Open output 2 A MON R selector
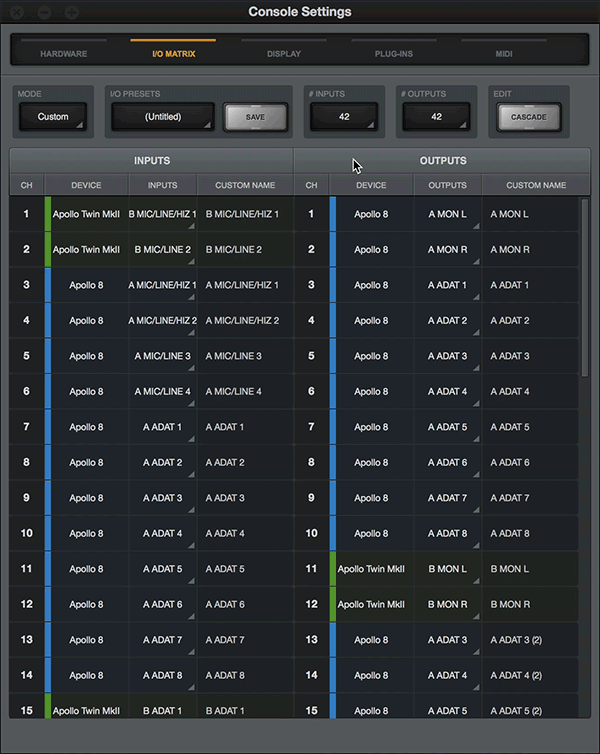The height and width of the screenshot is (754, 600). (448, 250)
